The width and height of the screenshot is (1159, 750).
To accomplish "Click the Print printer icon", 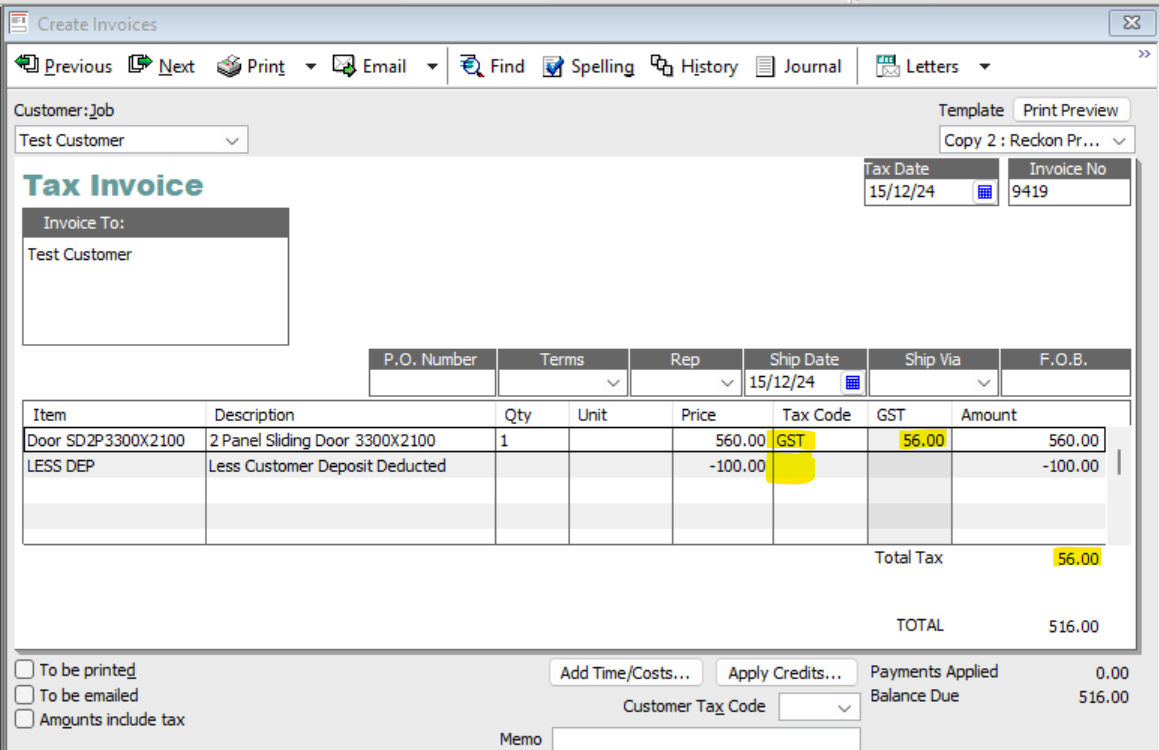I will click(x=229, y=66).
